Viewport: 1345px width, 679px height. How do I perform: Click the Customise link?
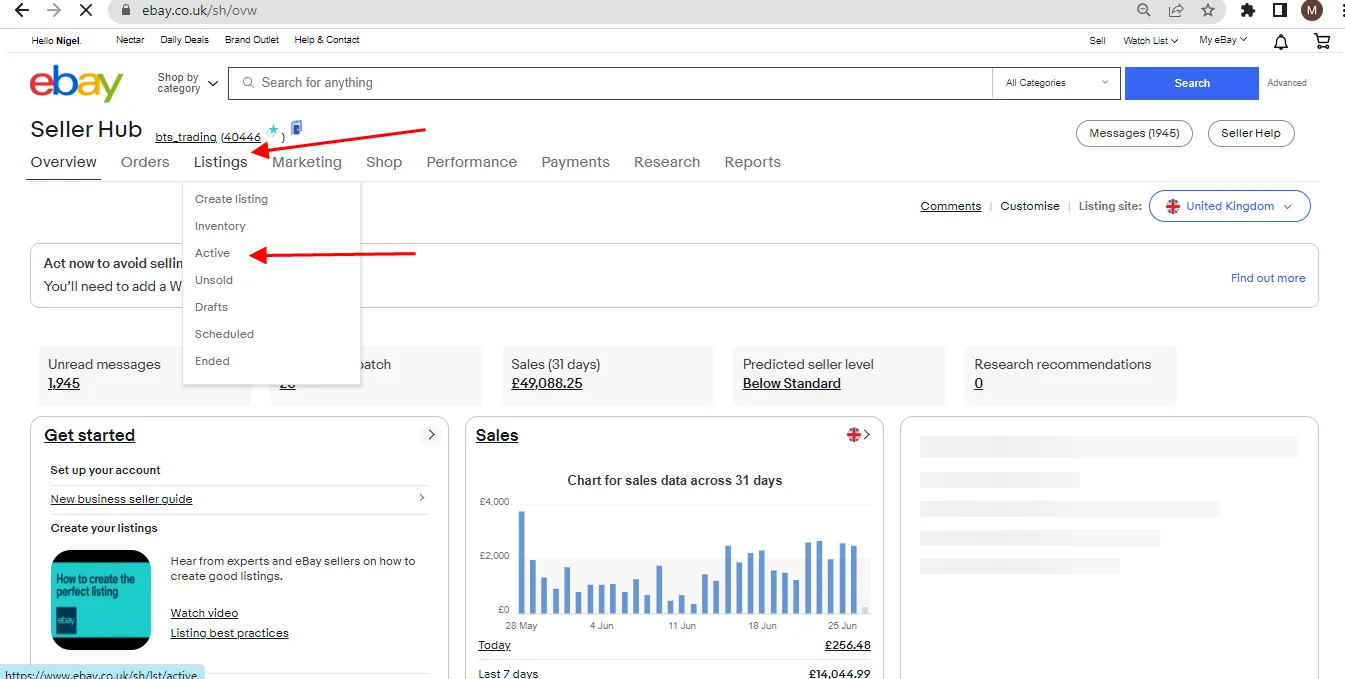[1030, 206]
